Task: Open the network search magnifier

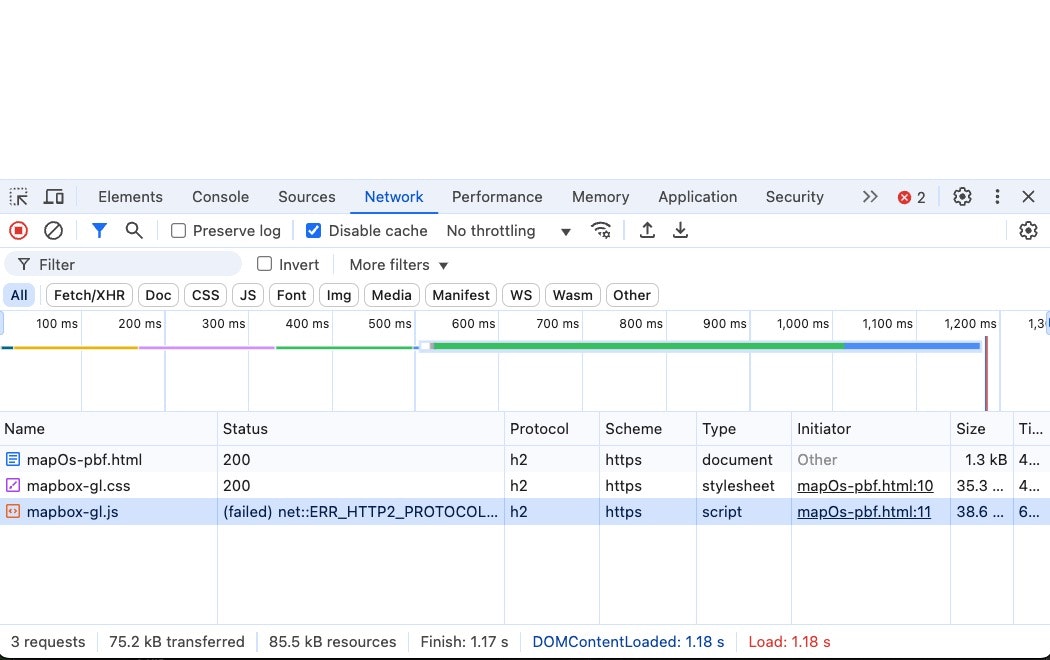Action: point(134,231)
